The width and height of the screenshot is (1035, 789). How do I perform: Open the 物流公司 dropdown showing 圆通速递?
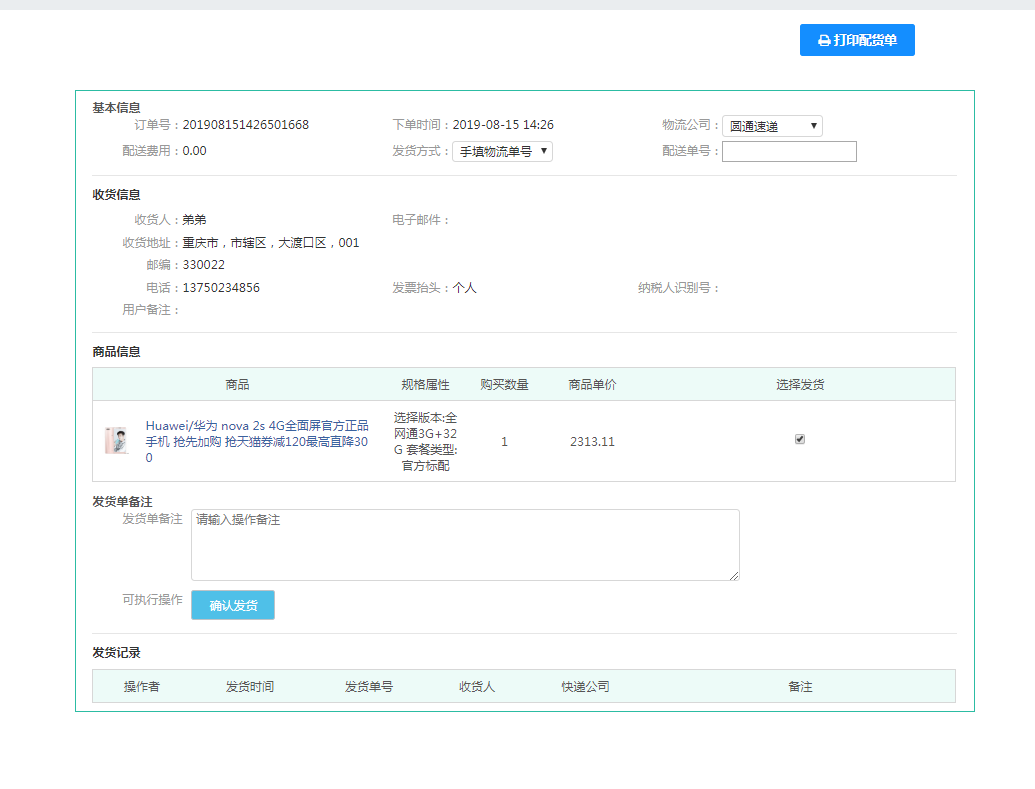pyautogui.click(x=772, y=126)
